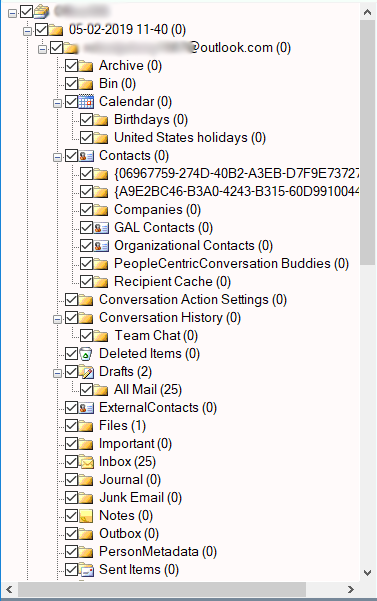Select the 05-02-2019 11-40 folder label
The image size is (377, 601).
[x=127, y=30]
